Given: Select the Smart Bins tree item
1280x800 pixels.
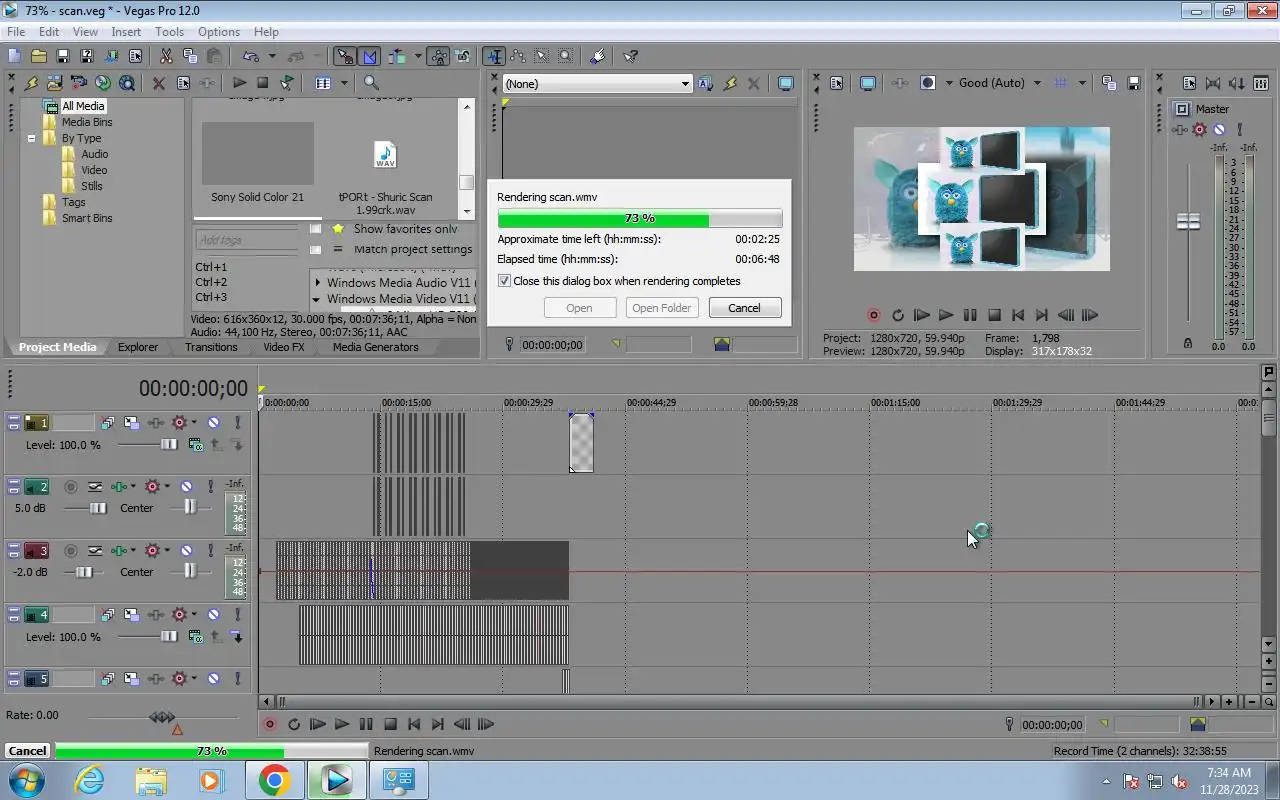Looking at the screenshot, I should 87,218.
